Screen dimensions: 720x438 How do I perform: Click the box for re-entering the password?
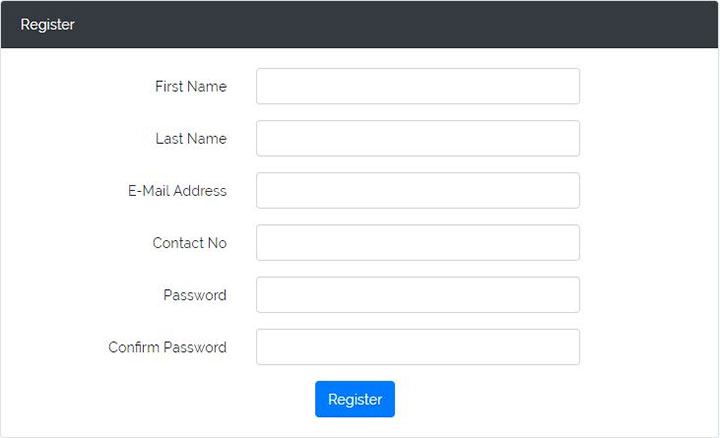[417, 347]
